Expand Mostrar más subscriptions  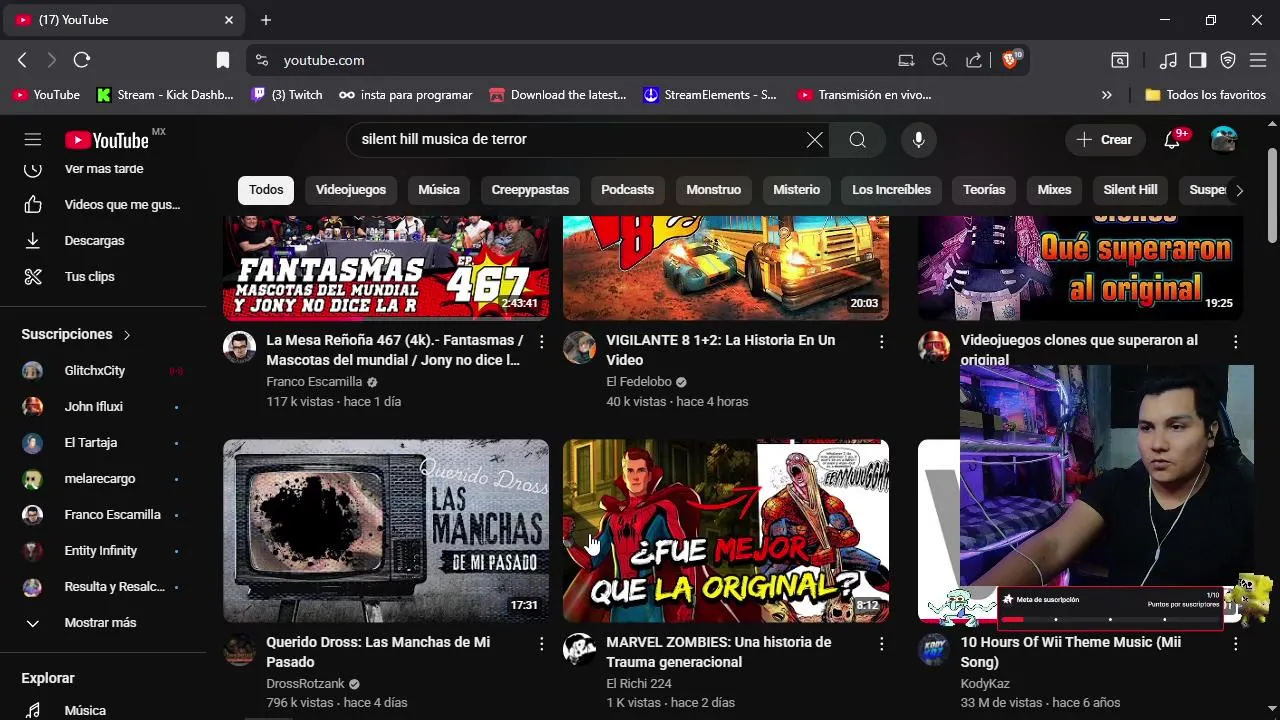point(100,623)
